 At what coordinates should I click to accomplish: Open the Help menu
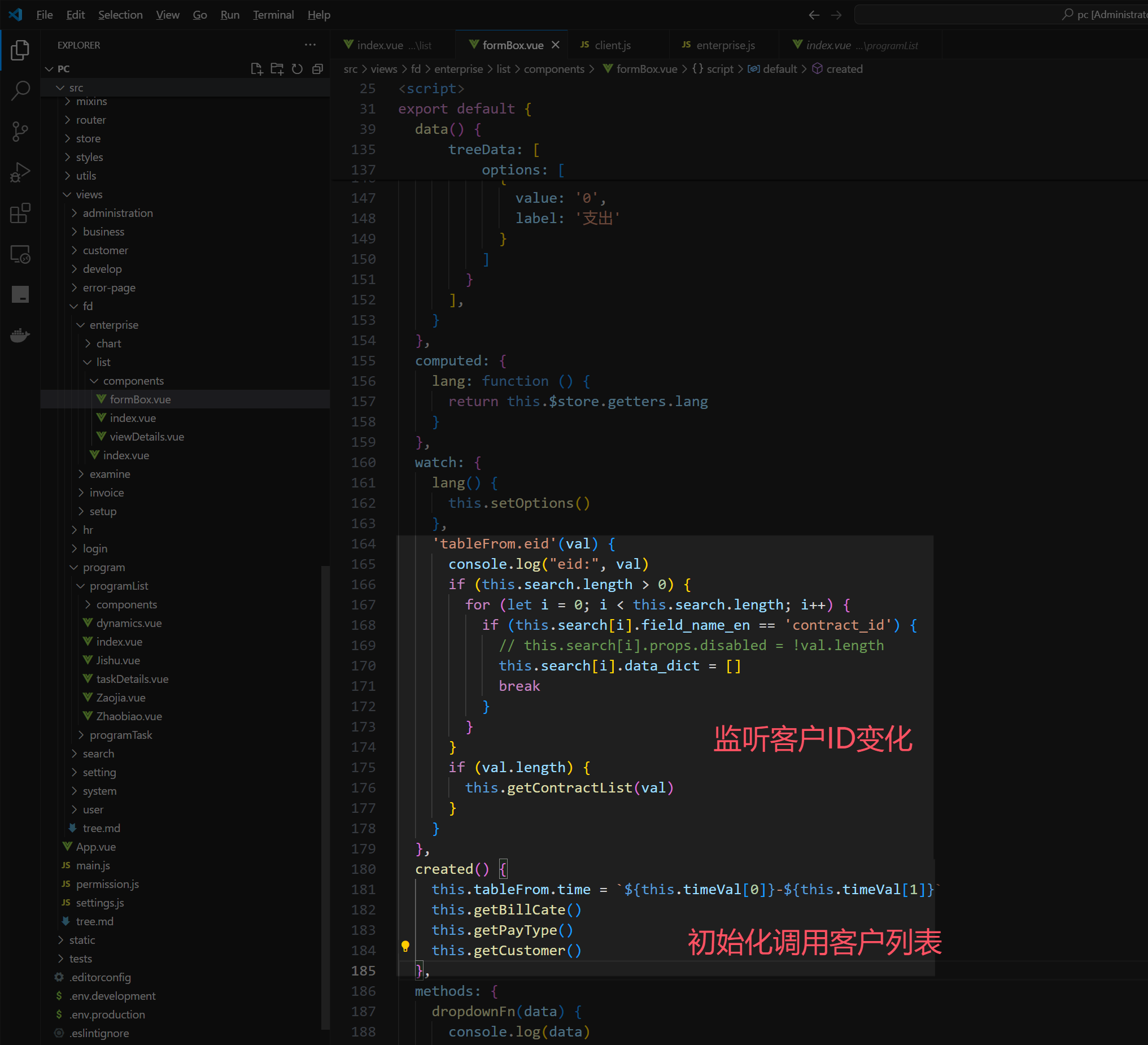coord(319,15)
